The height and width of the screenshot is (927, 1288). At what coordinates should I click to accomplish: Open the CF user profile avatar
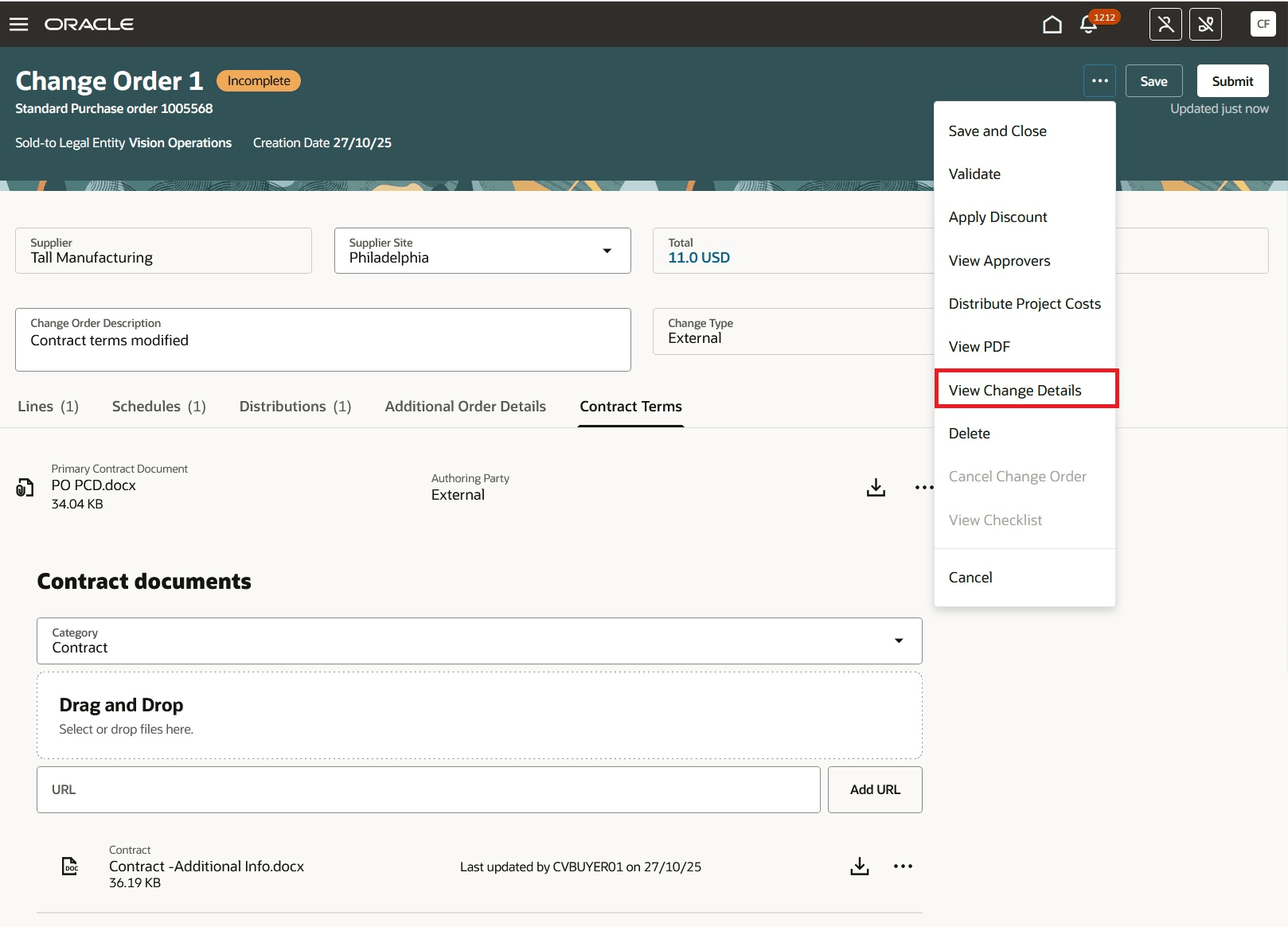[x=1263, y=24]
